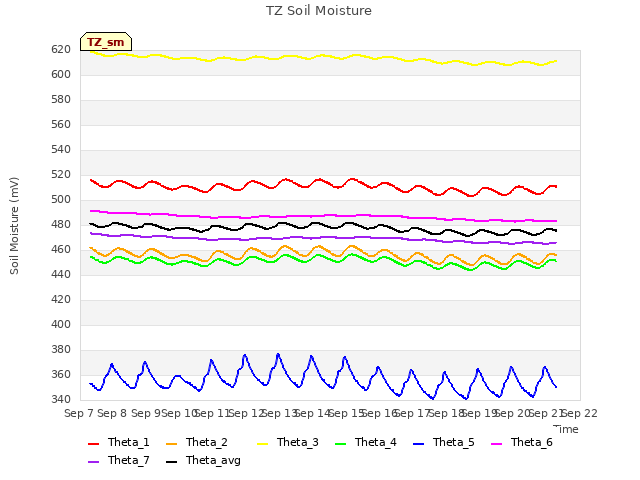
Task: Click the 380 y-axis tick label
Action: [61, 350]
